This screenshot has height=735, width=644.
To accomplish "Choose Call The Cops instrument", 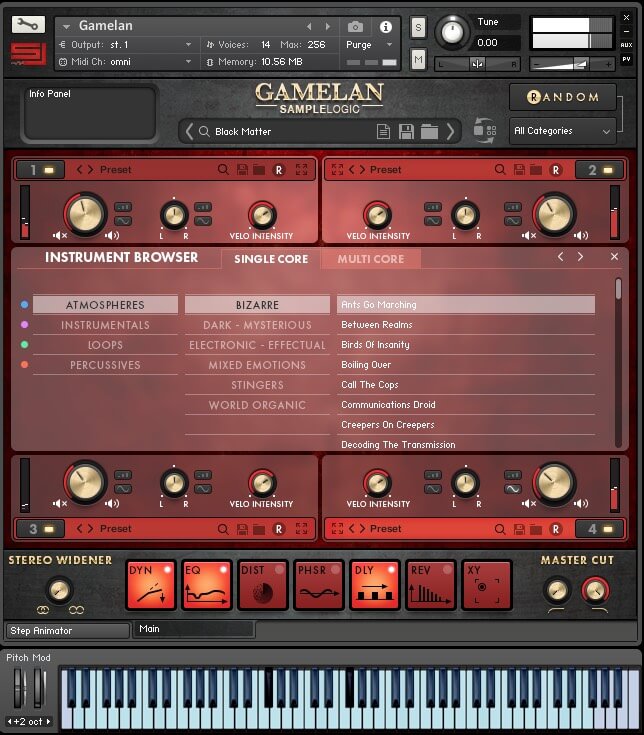I will pyautogui.click(x=466, y=384).
